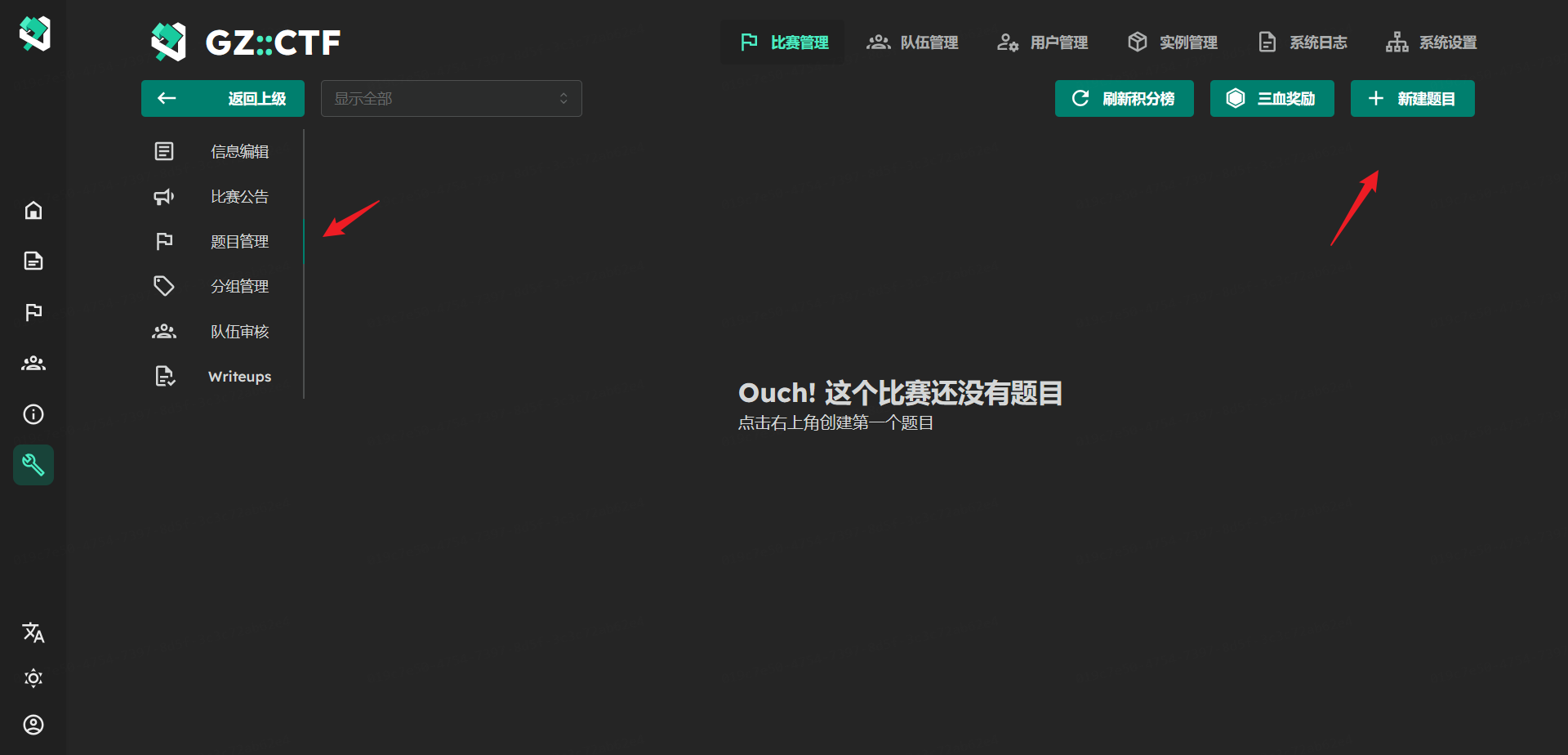Click the home icon in left sidebar

tap(33, 211)
